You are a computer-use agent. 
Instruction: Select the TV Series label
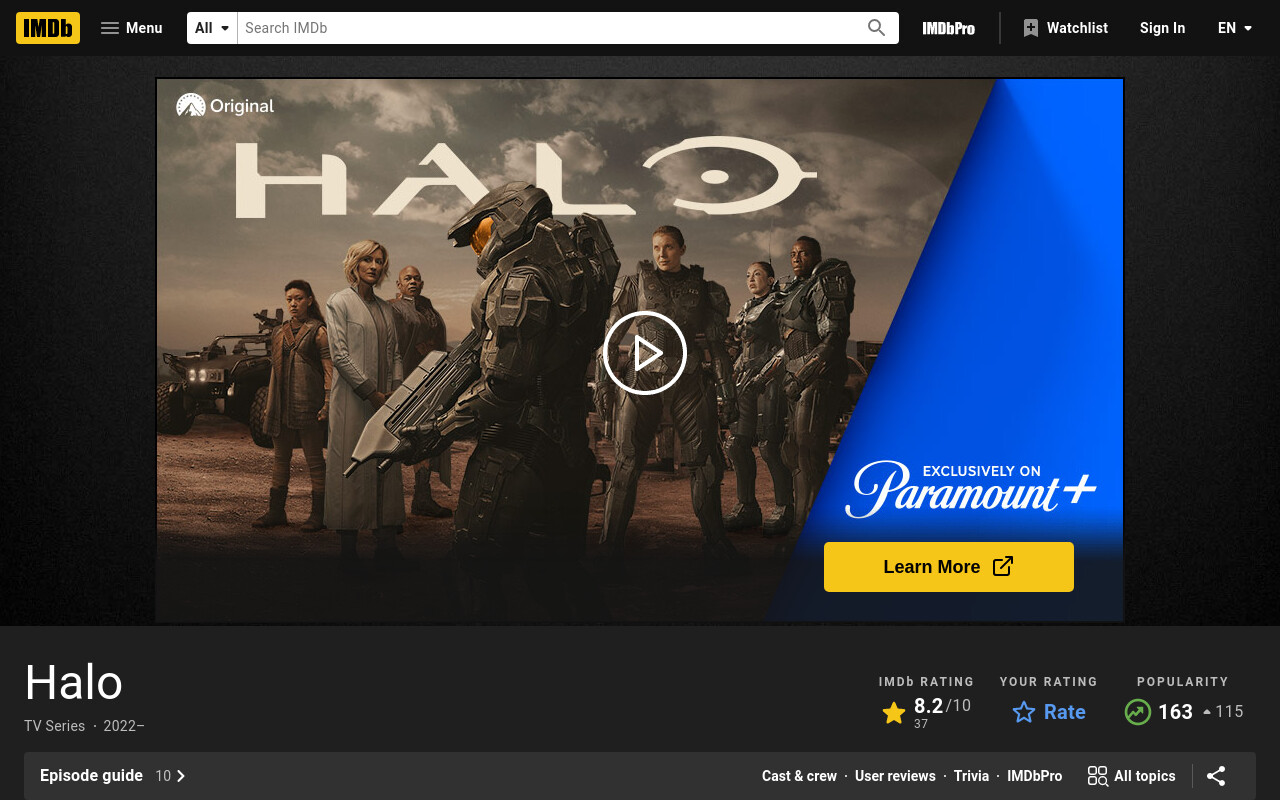[x=55, y=726]
